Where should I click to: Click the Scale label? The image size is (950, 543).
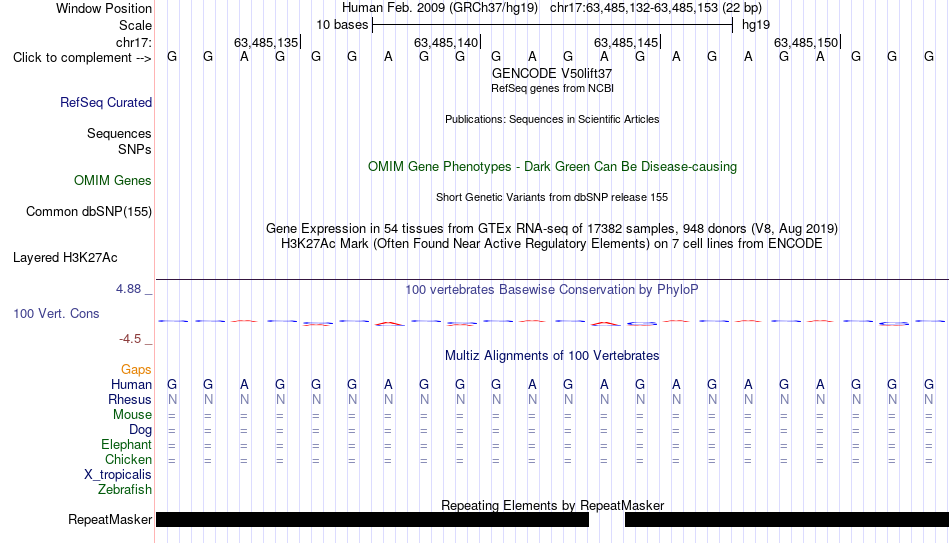(x=136, y=25)
